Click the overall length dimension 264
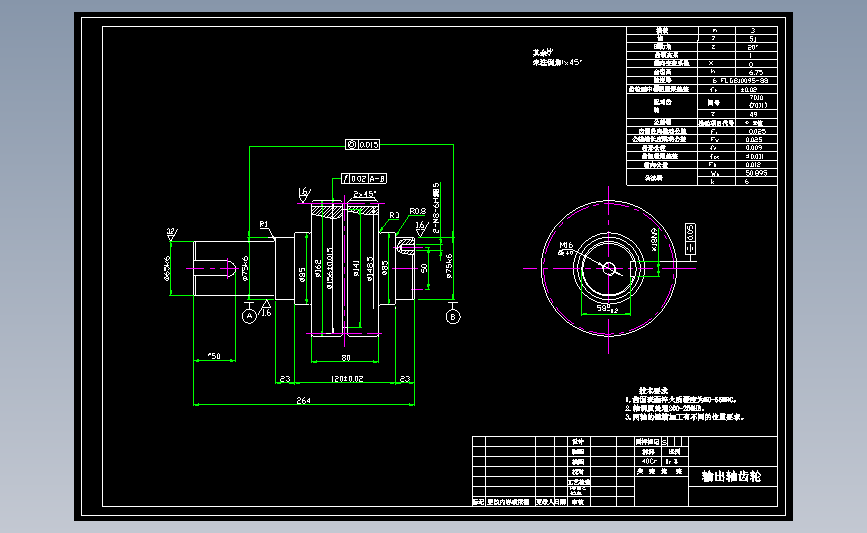The height and width of the screenshot is (533, 867). coord(303,400)
